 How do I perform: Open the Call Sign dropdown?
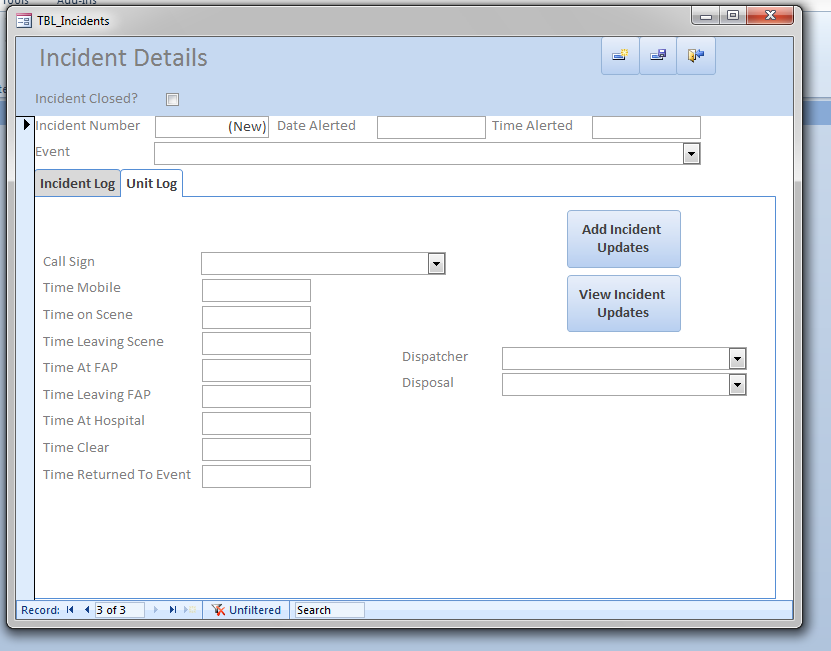[x=436, y=263]
